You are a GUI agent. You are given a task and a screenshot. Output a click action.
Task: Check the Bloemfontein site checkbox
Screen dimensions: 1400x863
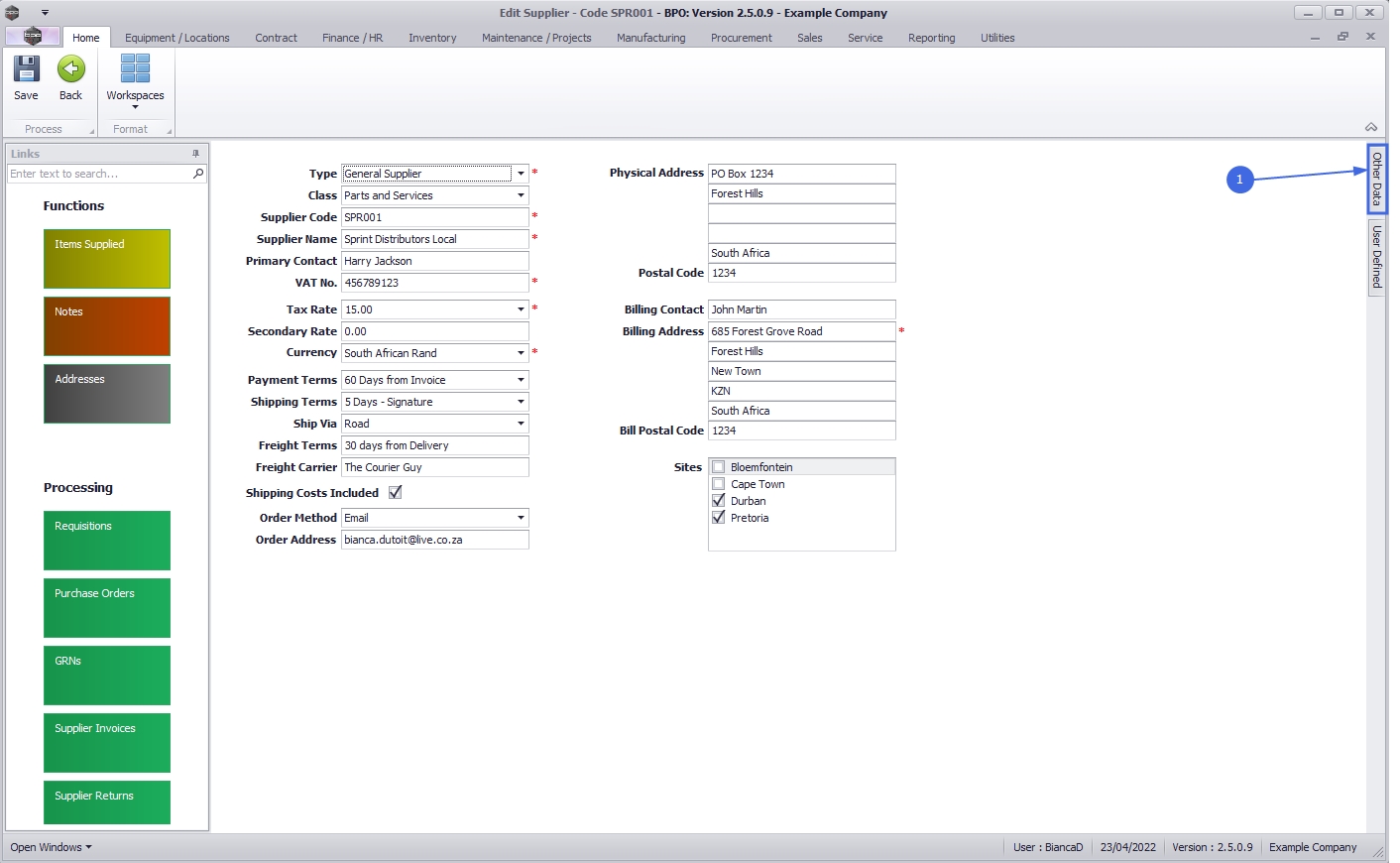pos(719,467)
